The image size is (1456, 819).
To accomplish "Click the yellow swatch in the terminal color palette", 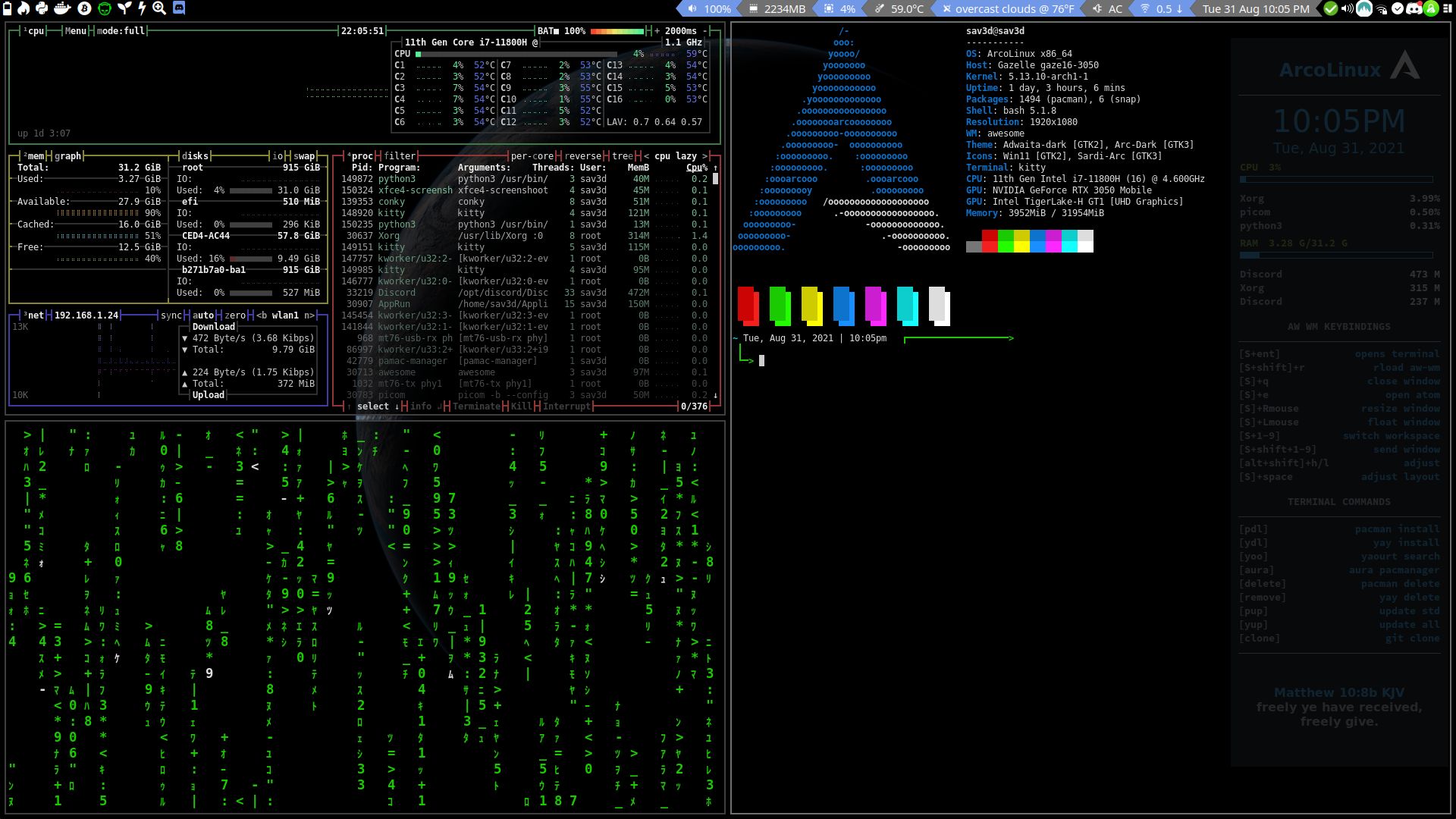I will click(811, 303).
